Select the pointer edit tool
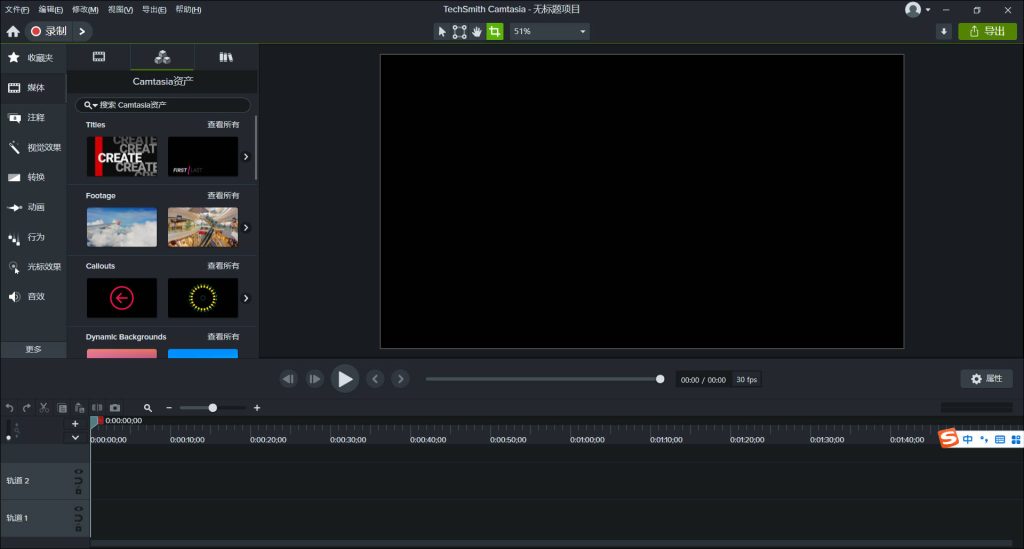Viewport: 1024px width, 549px height. pyautogui.click(x=442, y=31)
